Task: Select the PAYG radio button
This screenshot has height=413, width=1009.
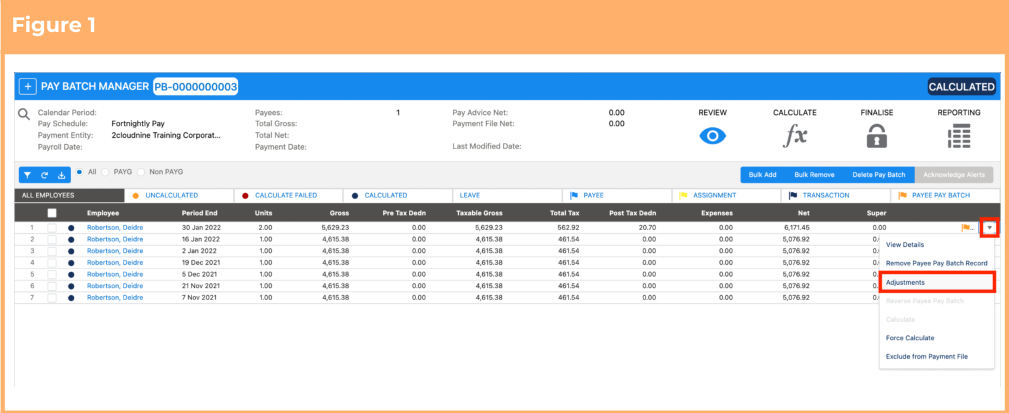Action: coord(106,172)
